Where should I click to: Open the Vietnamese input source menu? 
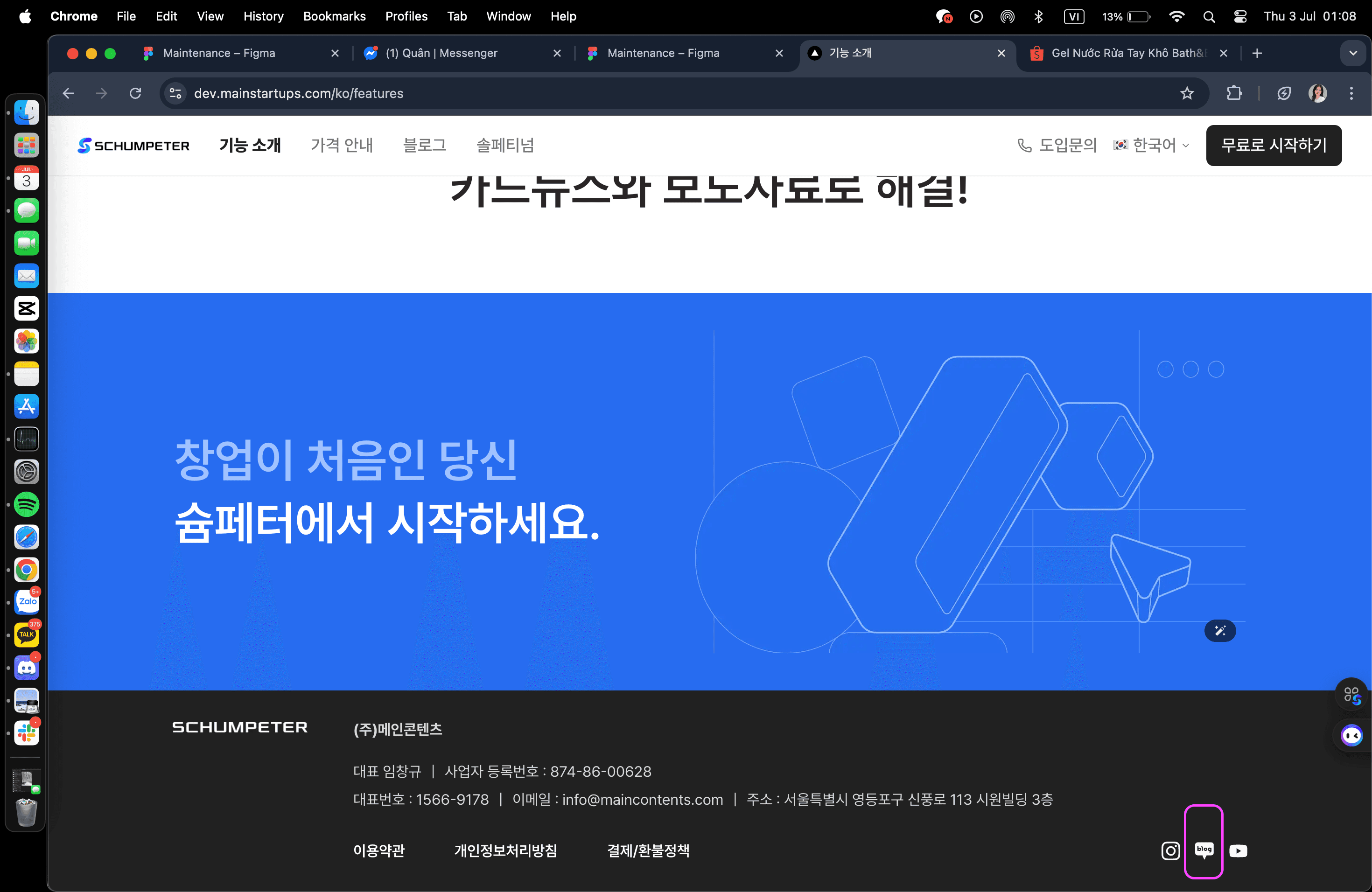click(x=1073, y=16)
